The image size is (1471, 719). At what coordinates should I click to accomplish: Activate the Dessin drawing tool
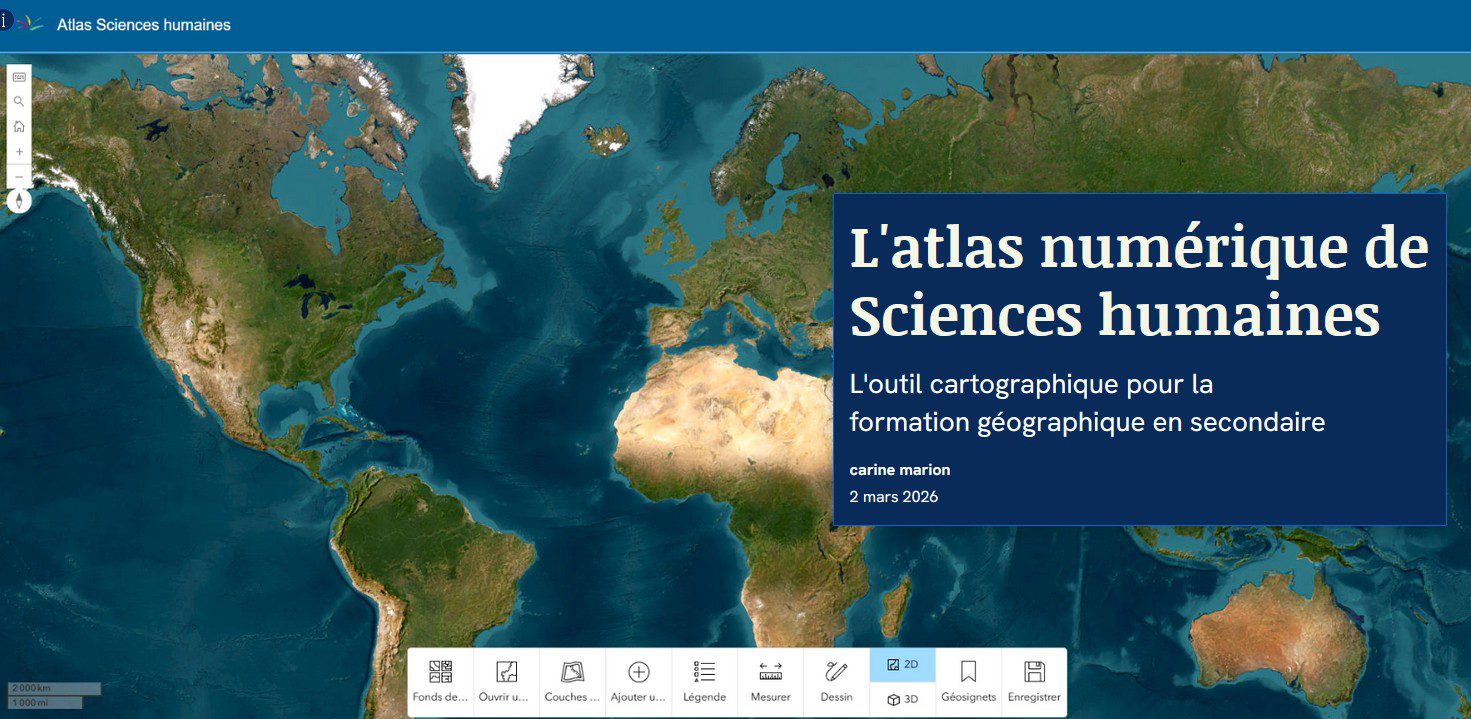[836, 681]
